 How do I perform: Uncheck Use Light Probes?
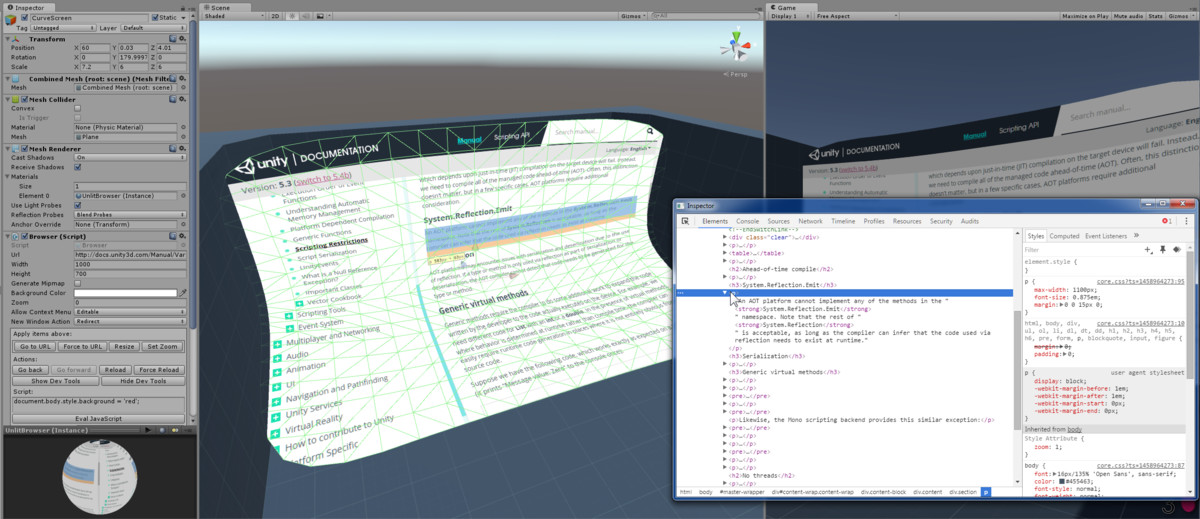point(78,205)
